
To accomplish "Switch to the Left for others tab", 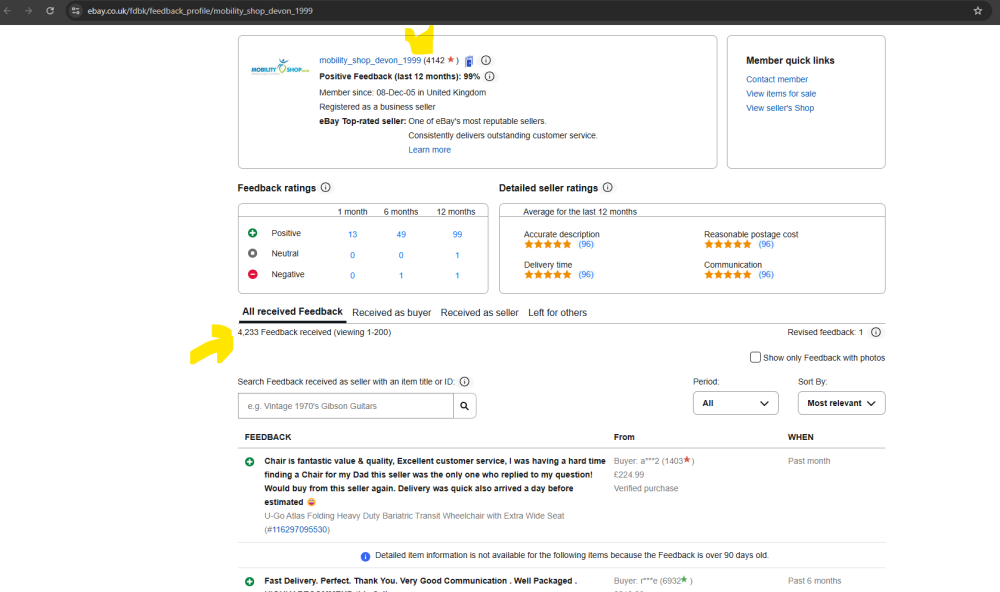I will (x=557, y=313).
